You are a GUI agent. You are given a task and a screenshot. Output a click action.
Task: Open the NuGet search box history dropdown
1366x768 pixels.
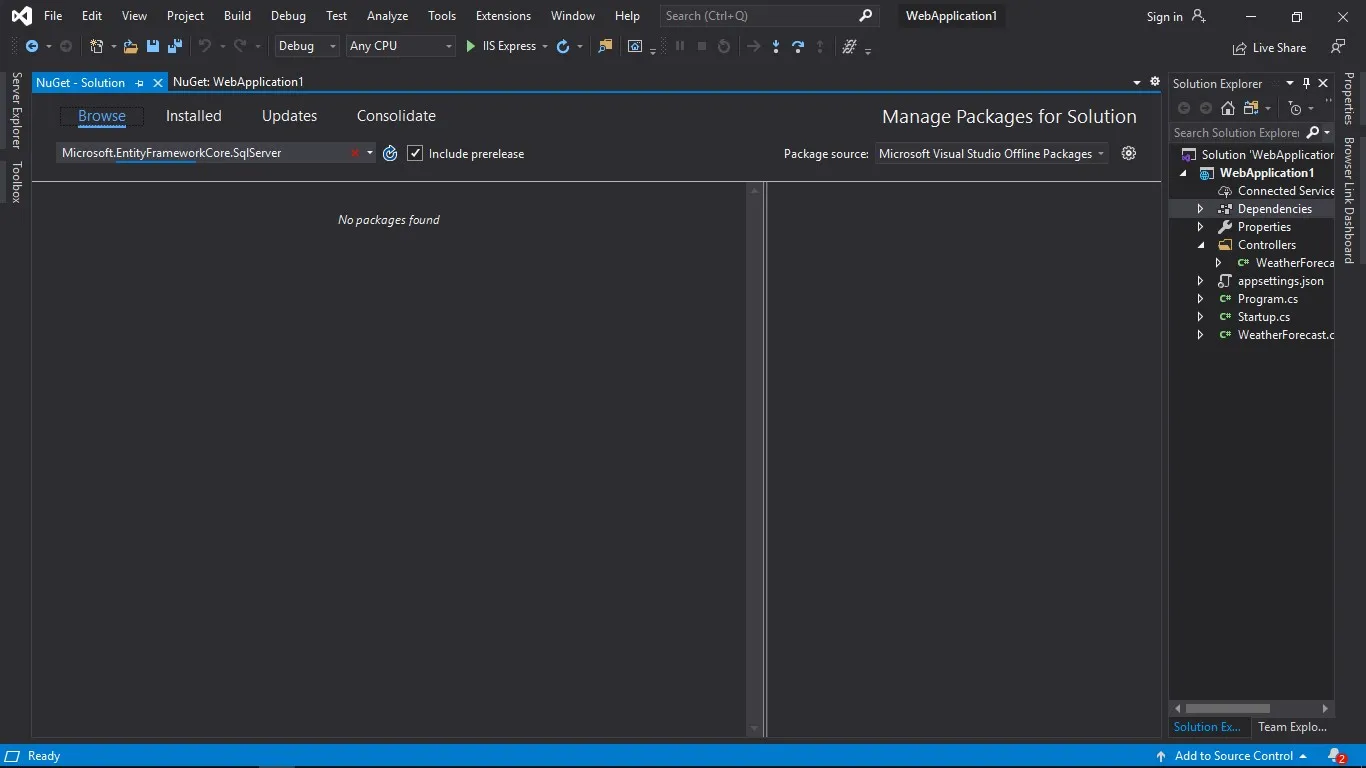pyautogui.click(x=370, y=153)
